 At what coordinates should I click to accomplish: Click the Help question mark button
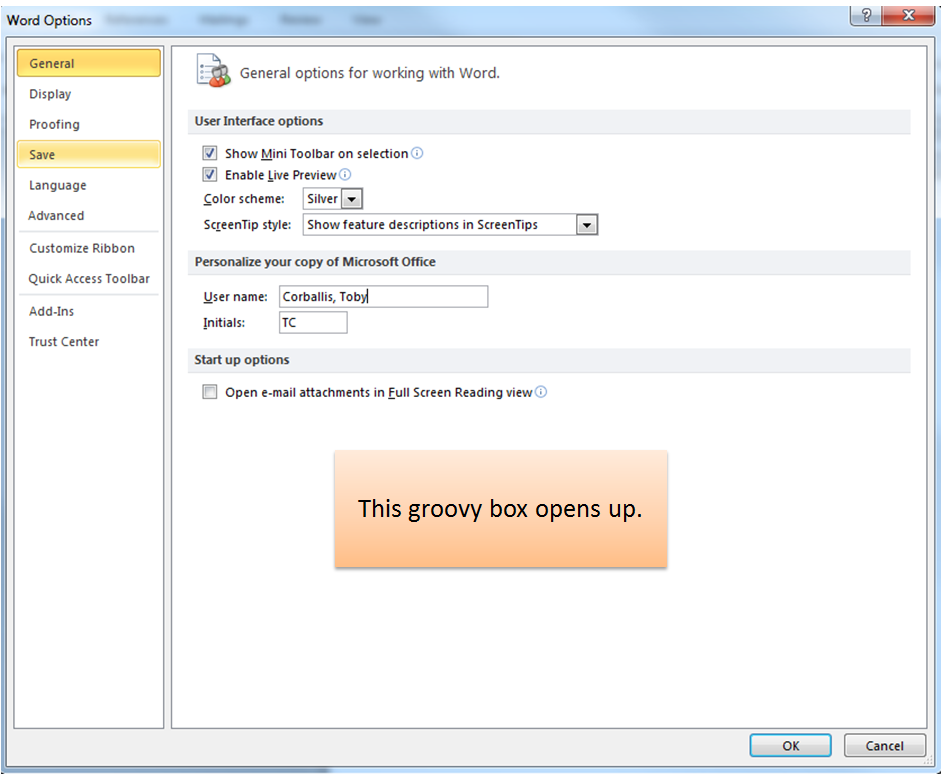866,15
